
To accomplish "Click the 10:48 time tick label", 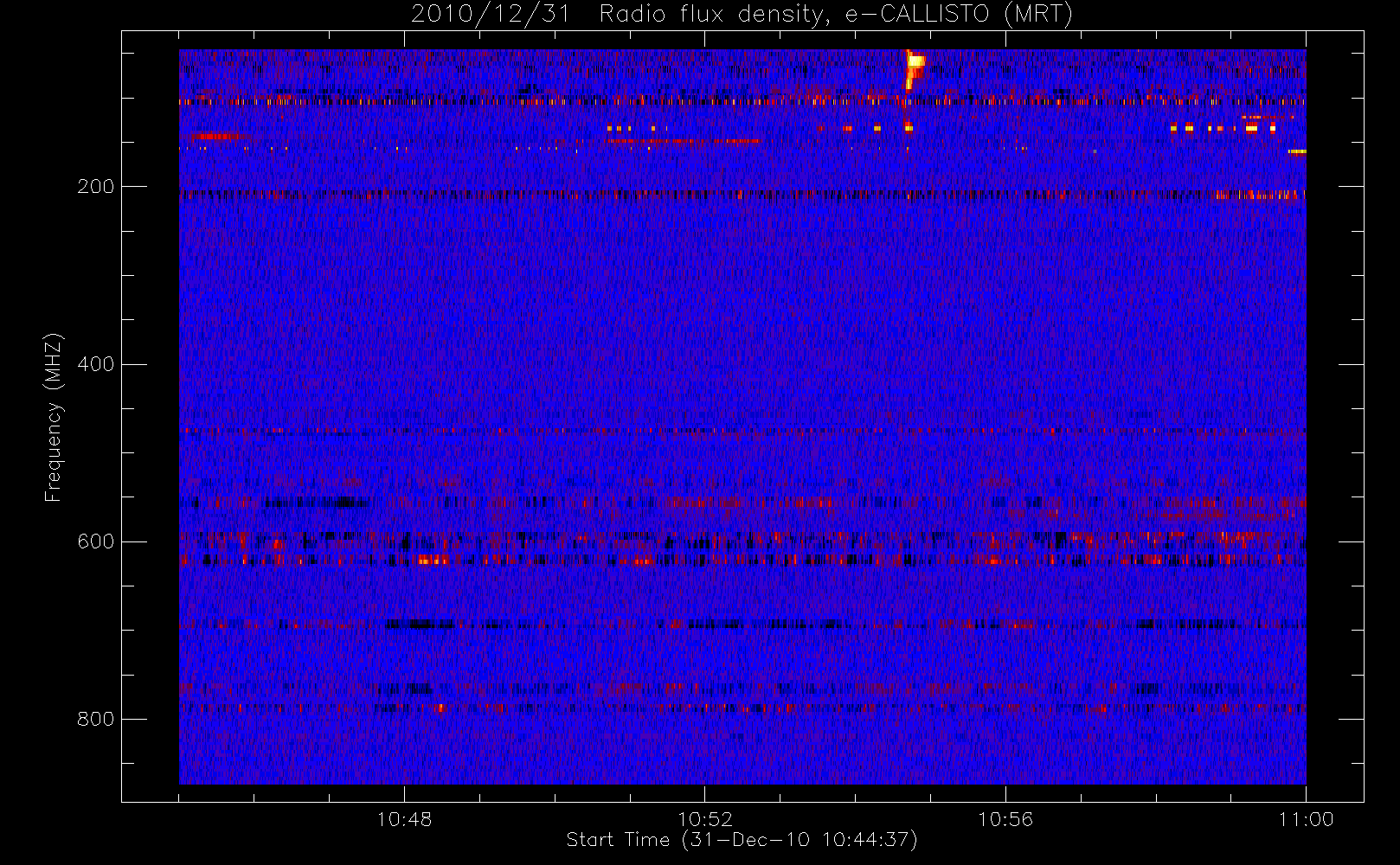I will [x=404, y=819].
